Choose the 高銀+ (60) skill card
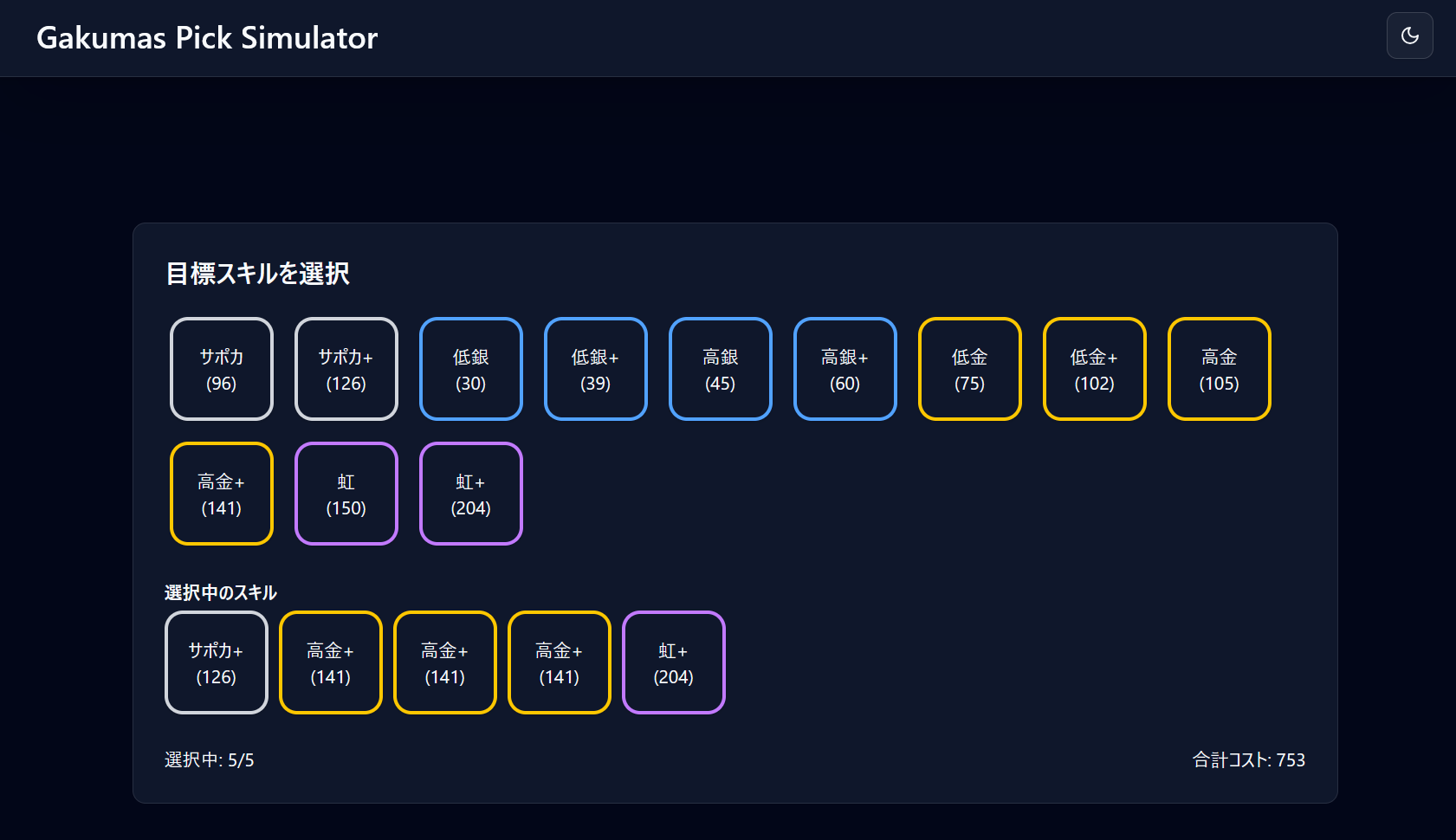The height and width of the screenshot is (840, 1456). point(844,368)
